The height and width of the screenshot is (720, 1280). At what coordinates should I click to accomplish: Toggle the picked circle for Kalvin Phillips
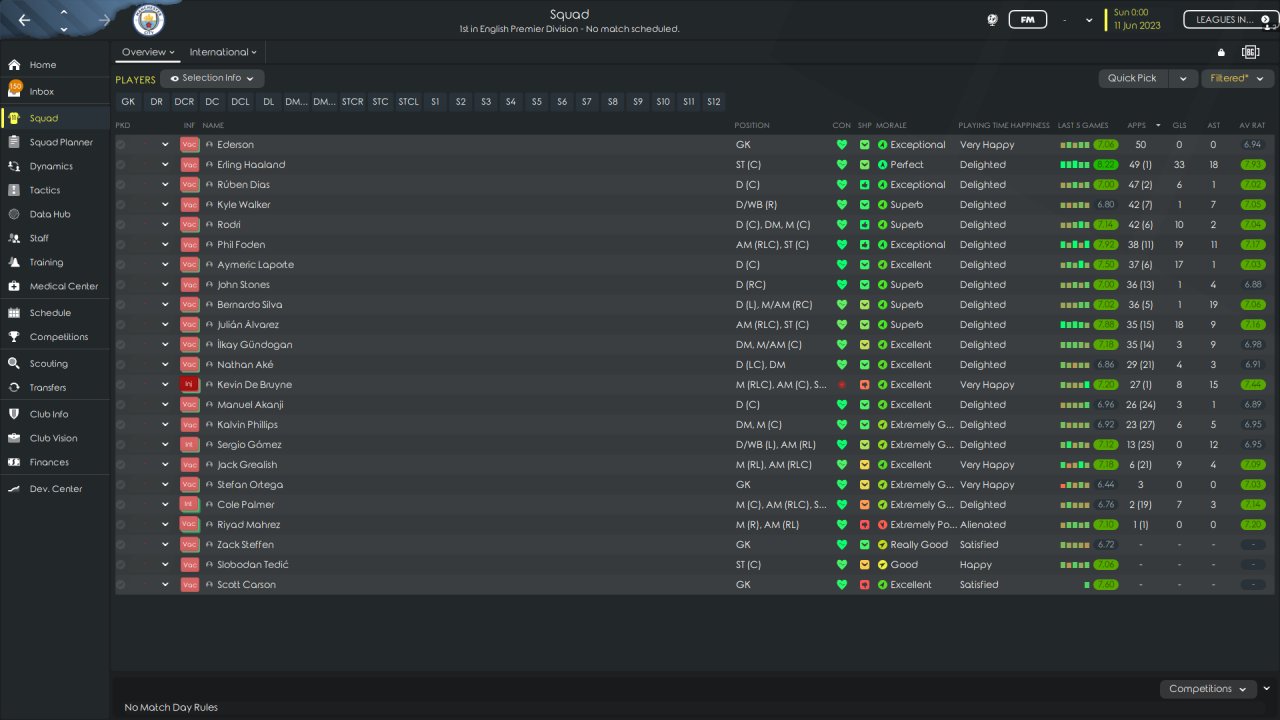[x=121, y=425]
